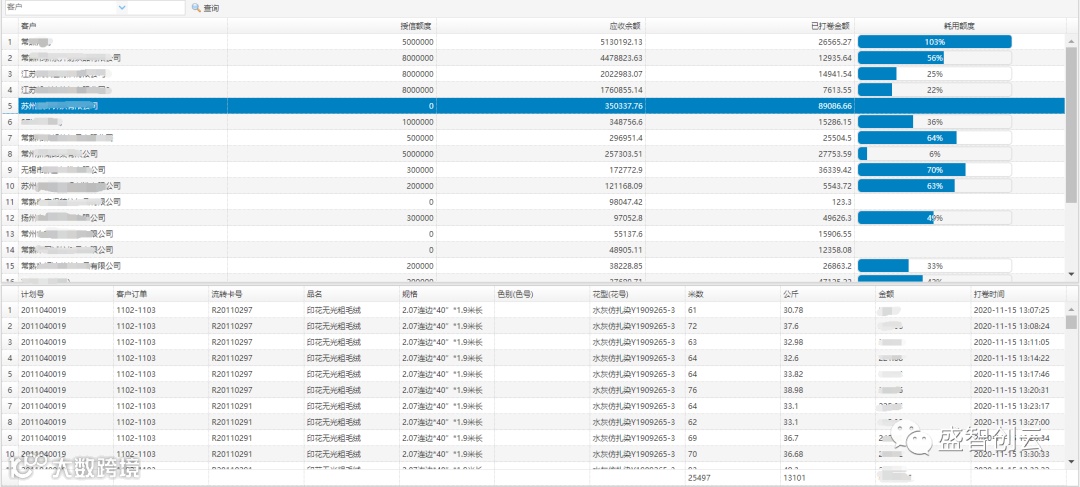
Task: Click the rolled amount 49626.3
Action: pyautogui.click(x=837, y=218)
